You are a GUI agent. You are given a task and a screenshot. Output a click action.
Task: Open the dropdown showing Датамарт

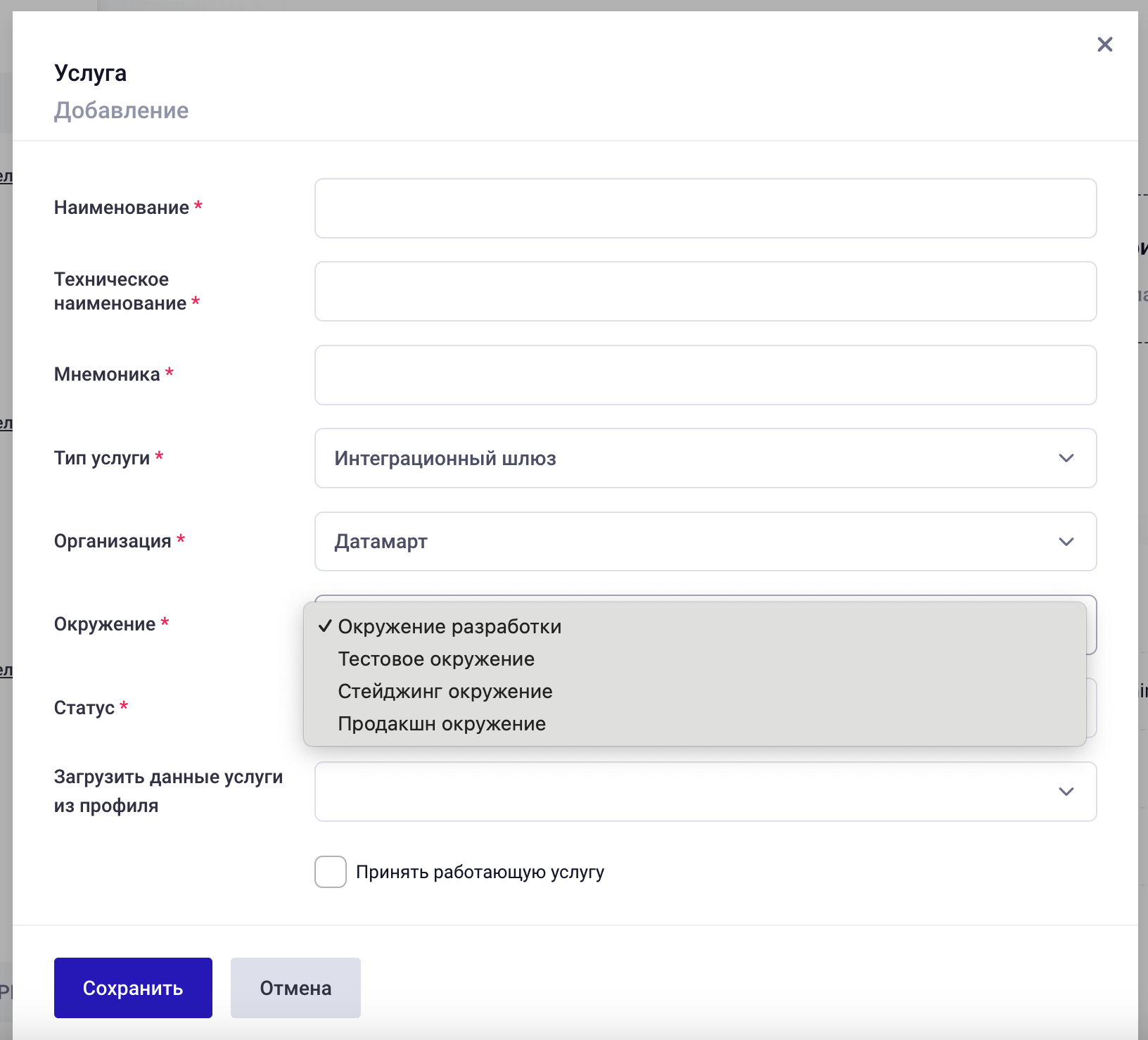705,542
